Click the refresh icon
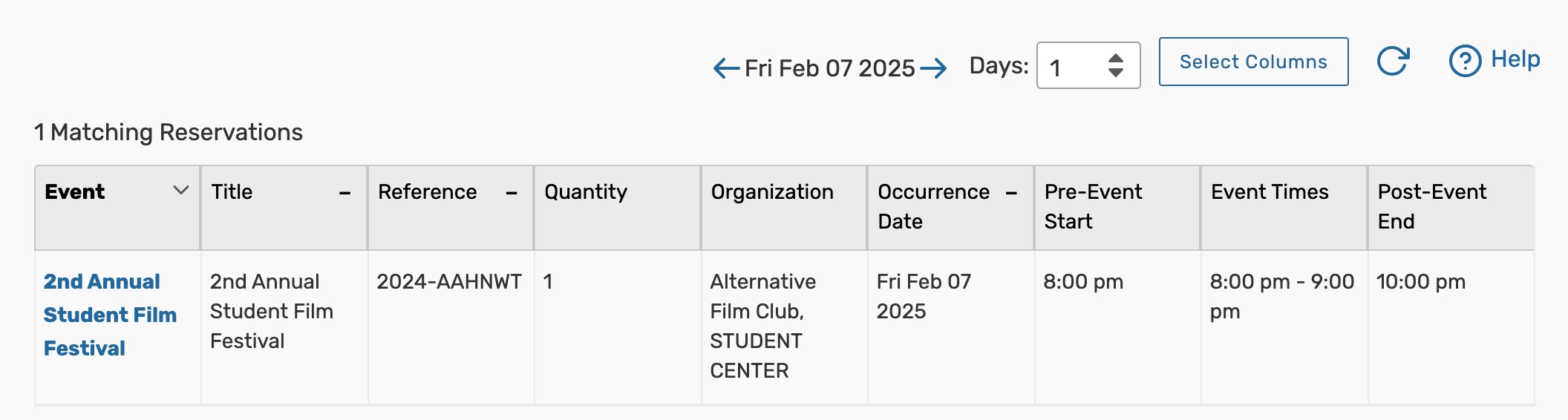Screen dimensions: 1568x420 [1393, 61]
